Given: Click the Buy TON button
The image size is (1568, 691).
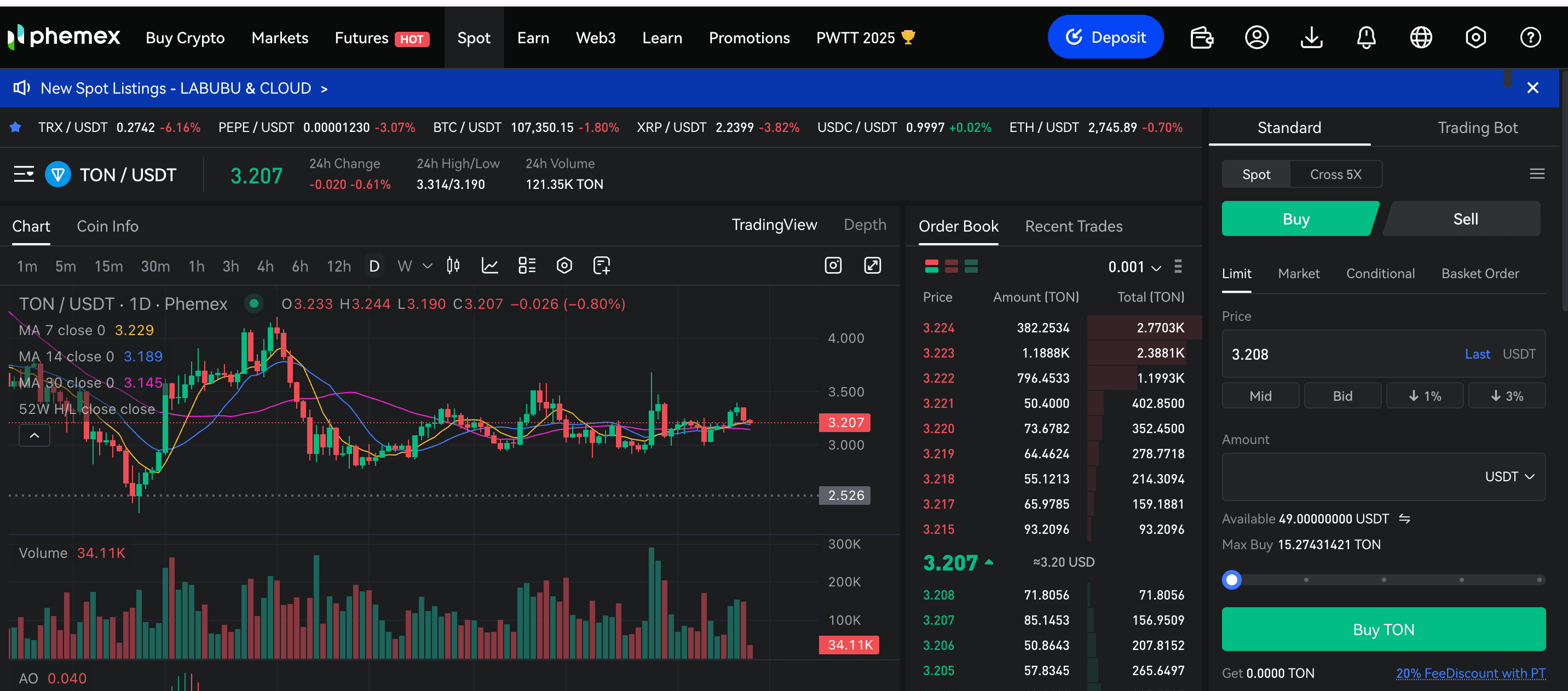Looking at the screenshot, I should (x=1383, y=630).
